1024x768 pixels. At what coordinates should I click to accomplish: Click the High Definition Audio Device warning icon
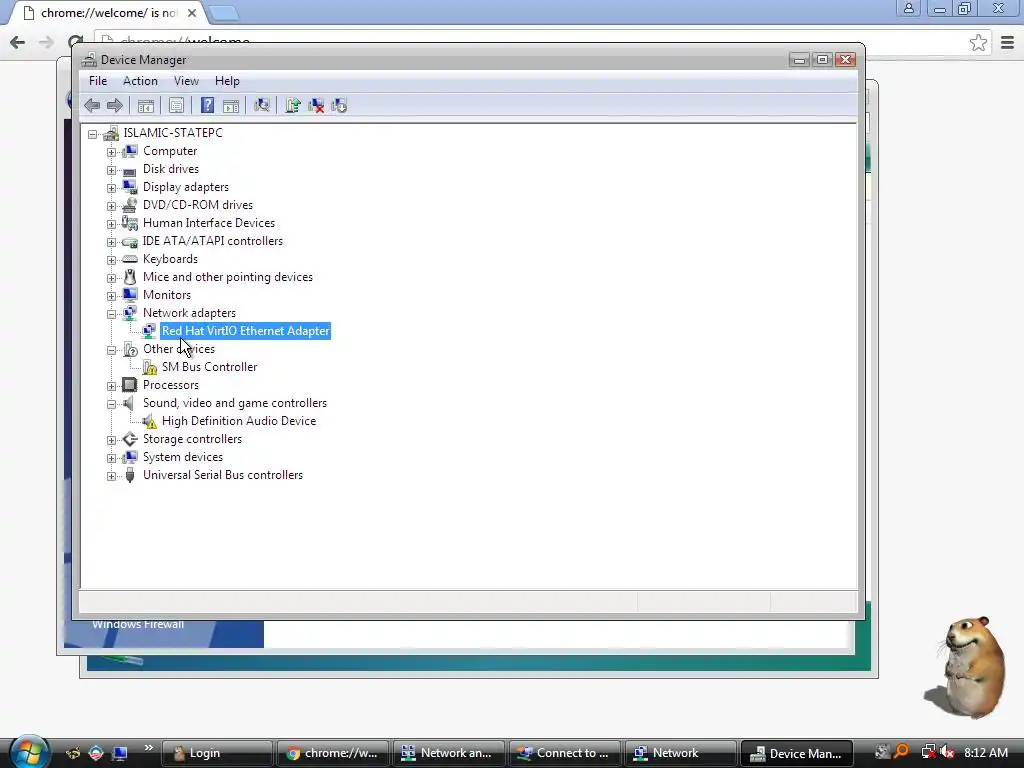150,421
